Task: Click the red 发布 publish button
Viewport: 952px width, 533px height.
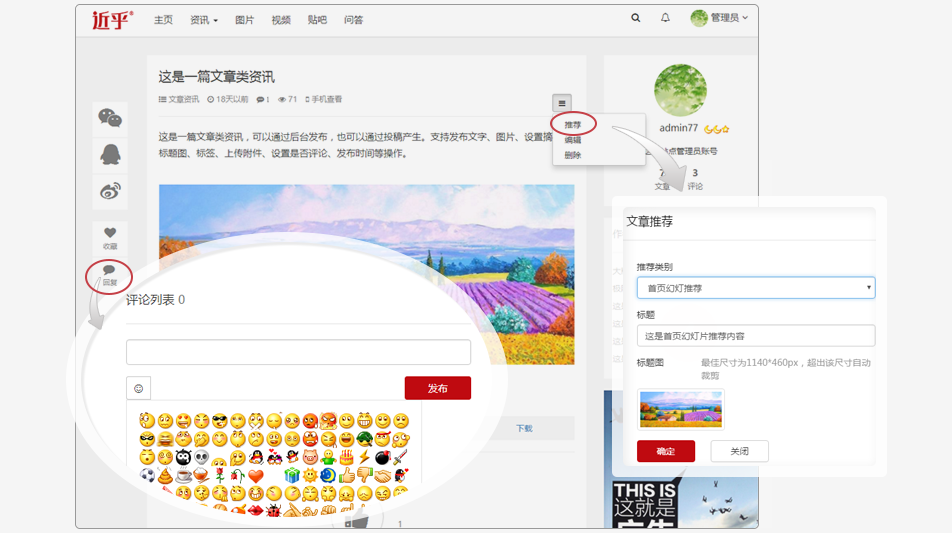Action: 438,389
